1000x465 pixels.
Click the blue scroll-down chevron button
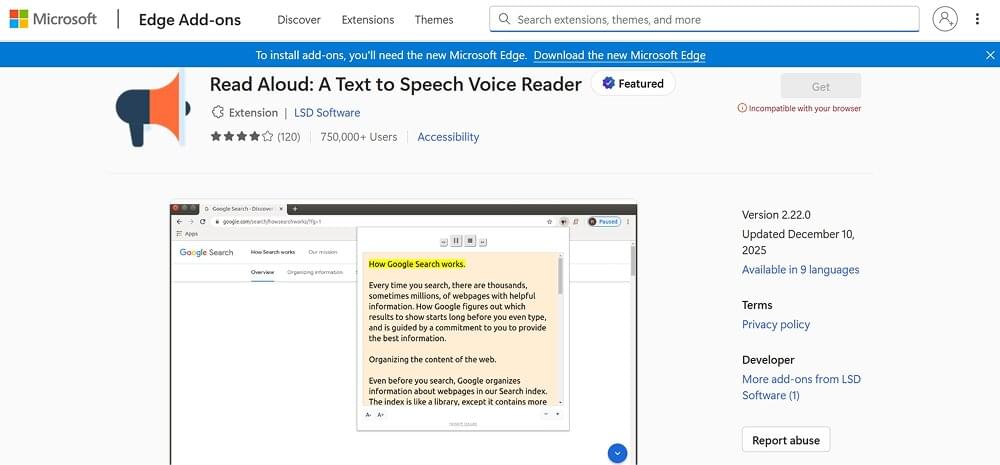coord(617,453)
